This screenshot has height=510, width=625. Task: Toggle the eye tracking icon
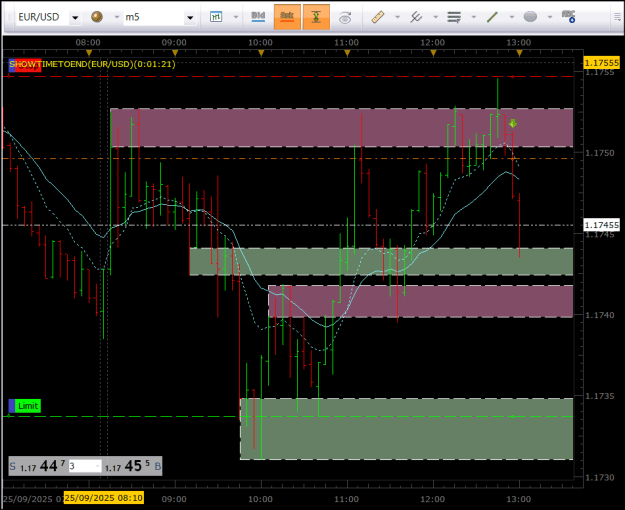coord(345,18)
